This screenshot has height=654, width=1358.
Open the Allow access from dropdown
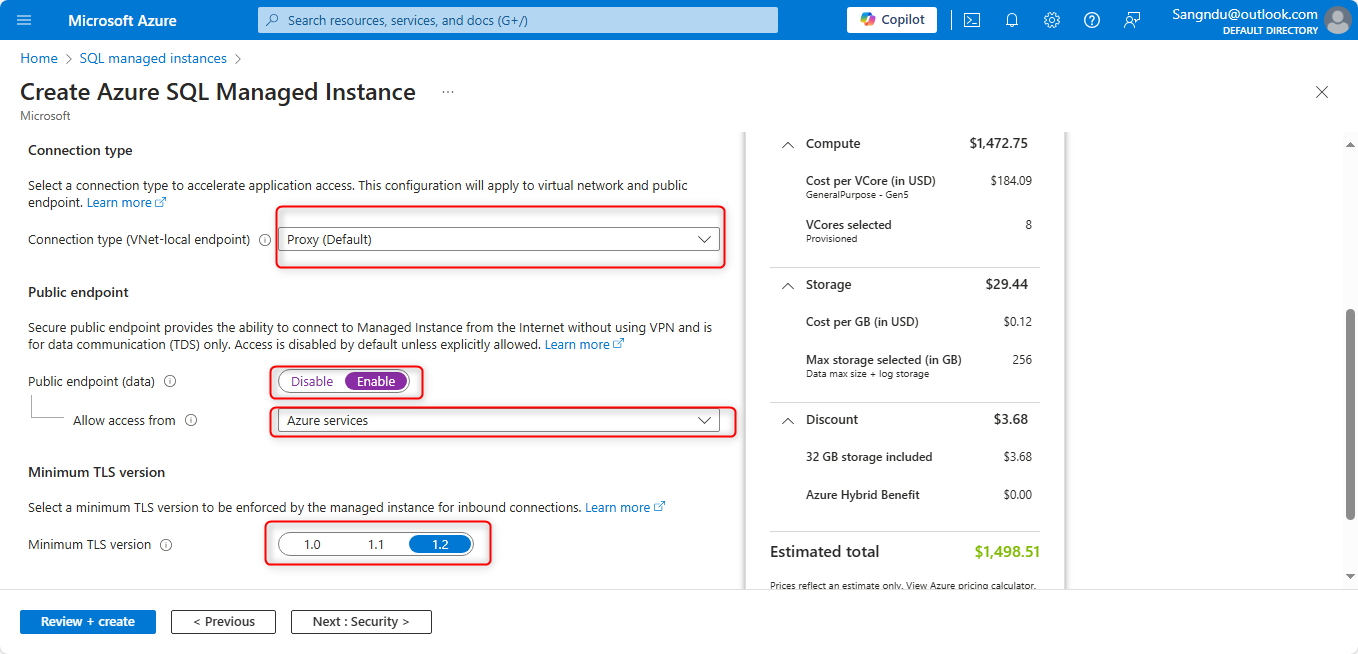[499, 421]
